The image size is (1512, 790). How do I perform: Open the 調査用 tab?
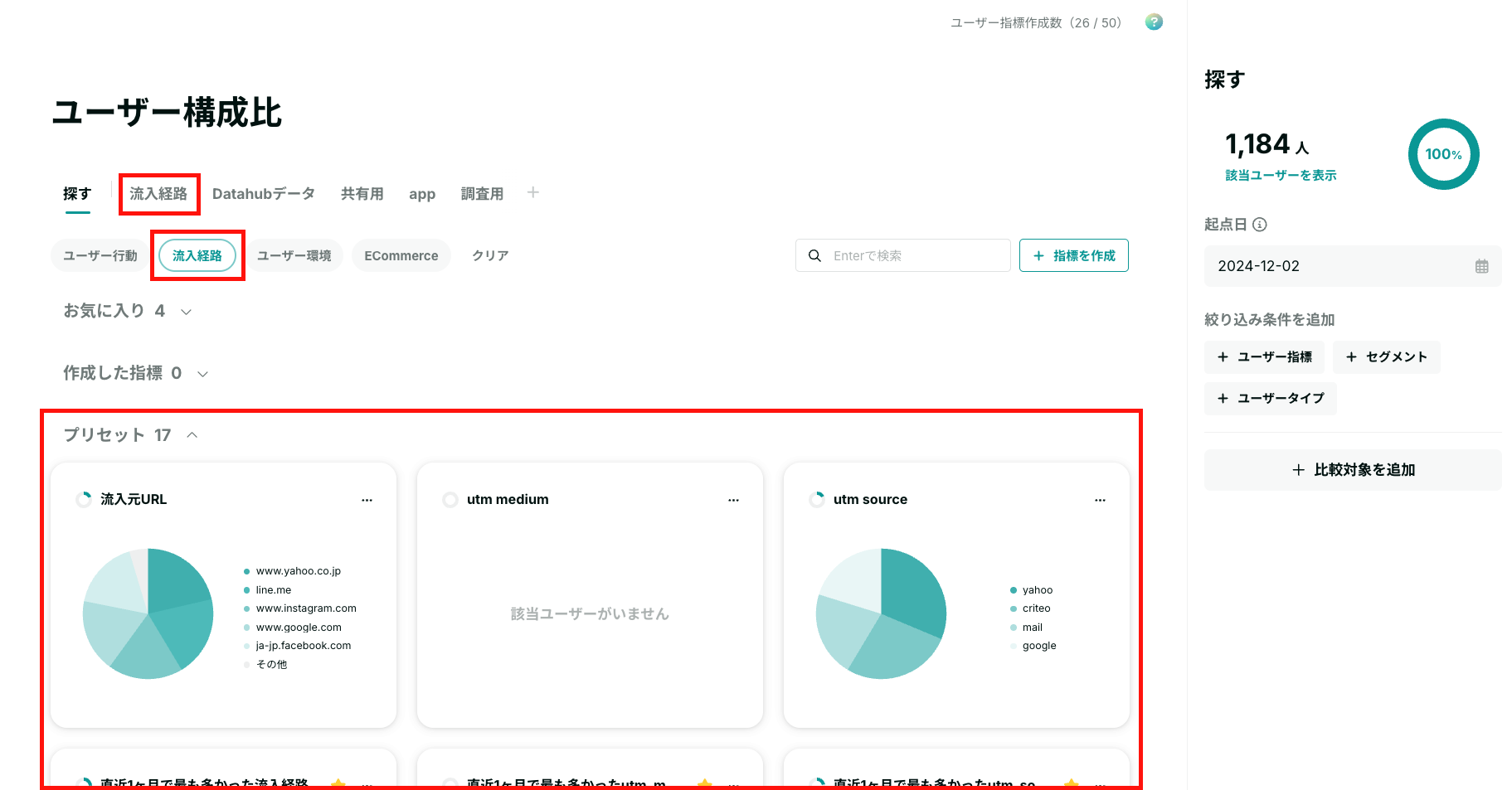pos(482,193)
